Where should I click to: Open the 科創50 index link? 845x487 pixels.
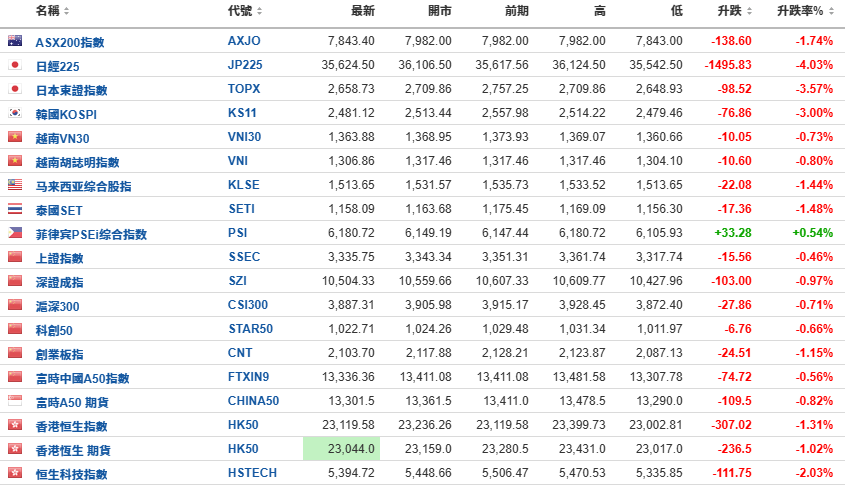[54, 330]
